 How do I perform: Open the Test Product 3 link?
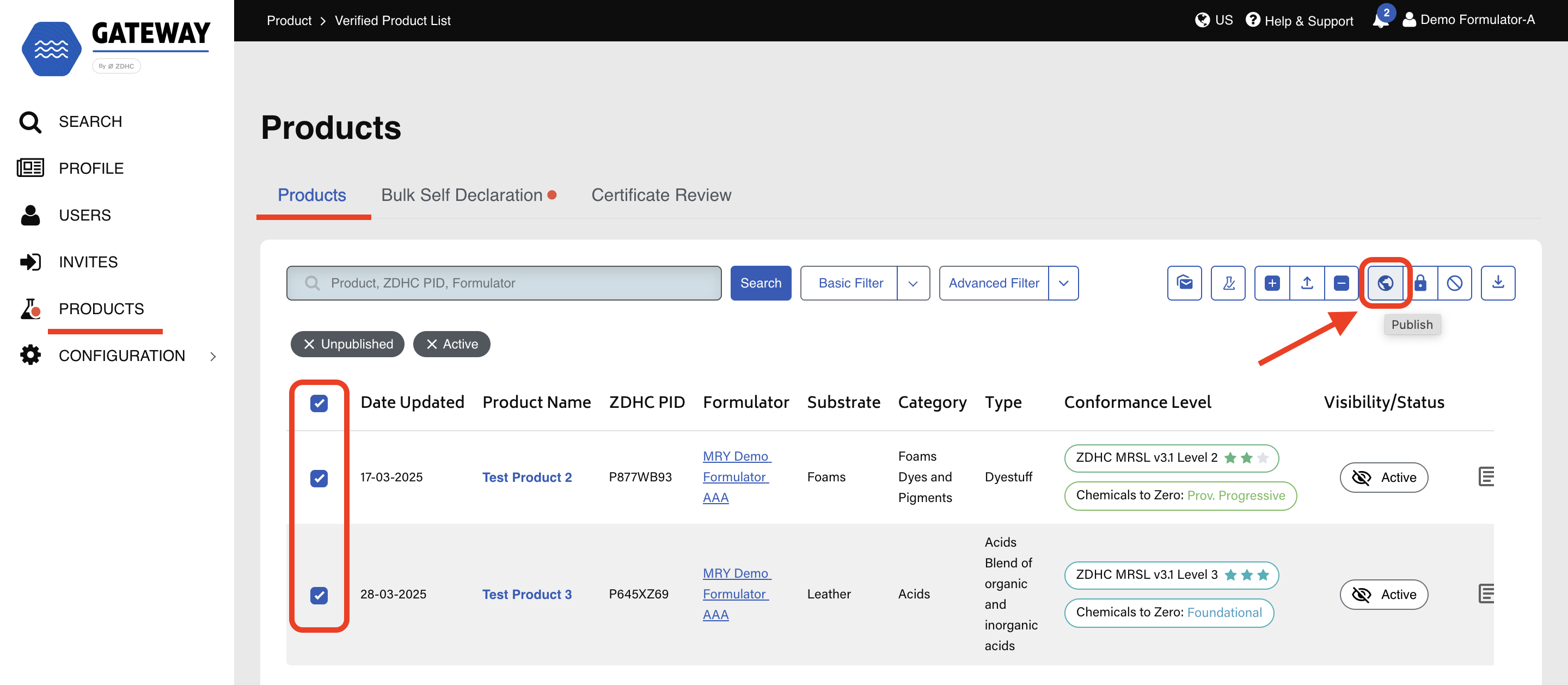(x=526, y=594)
